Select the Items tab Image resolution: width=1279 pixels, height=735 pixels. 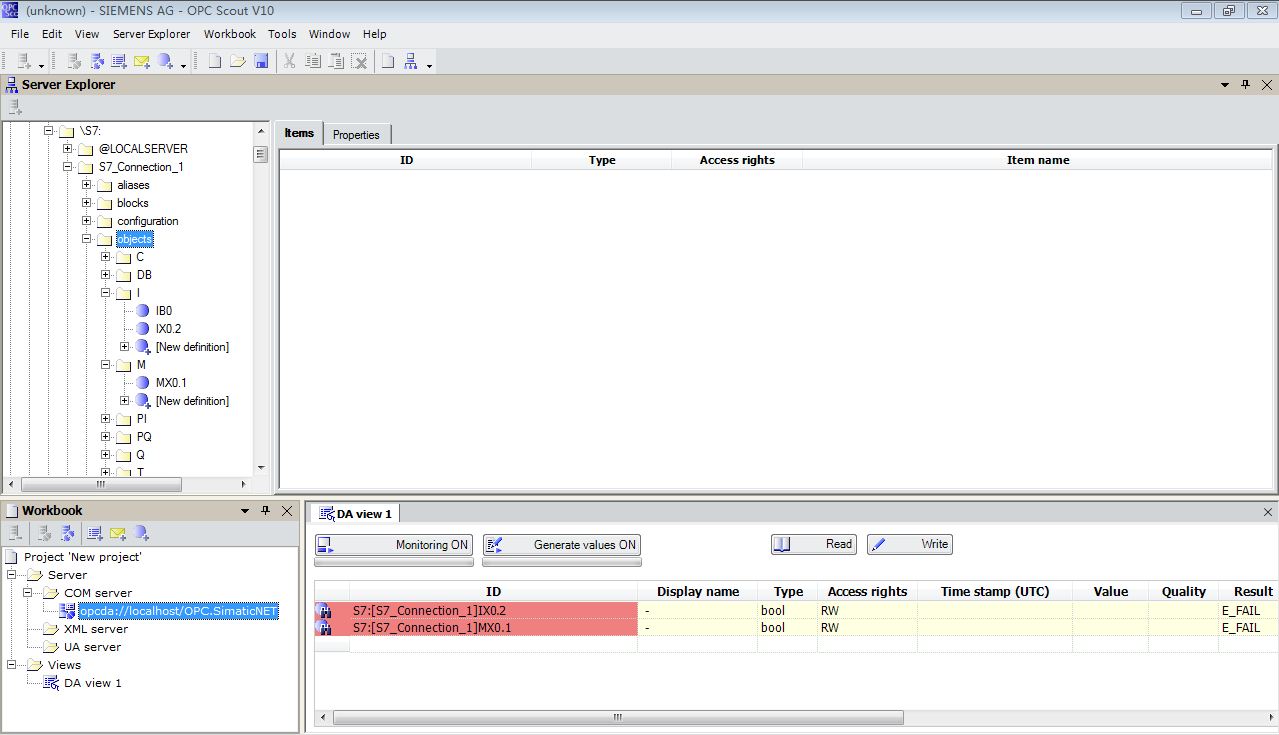pos(299,134)
